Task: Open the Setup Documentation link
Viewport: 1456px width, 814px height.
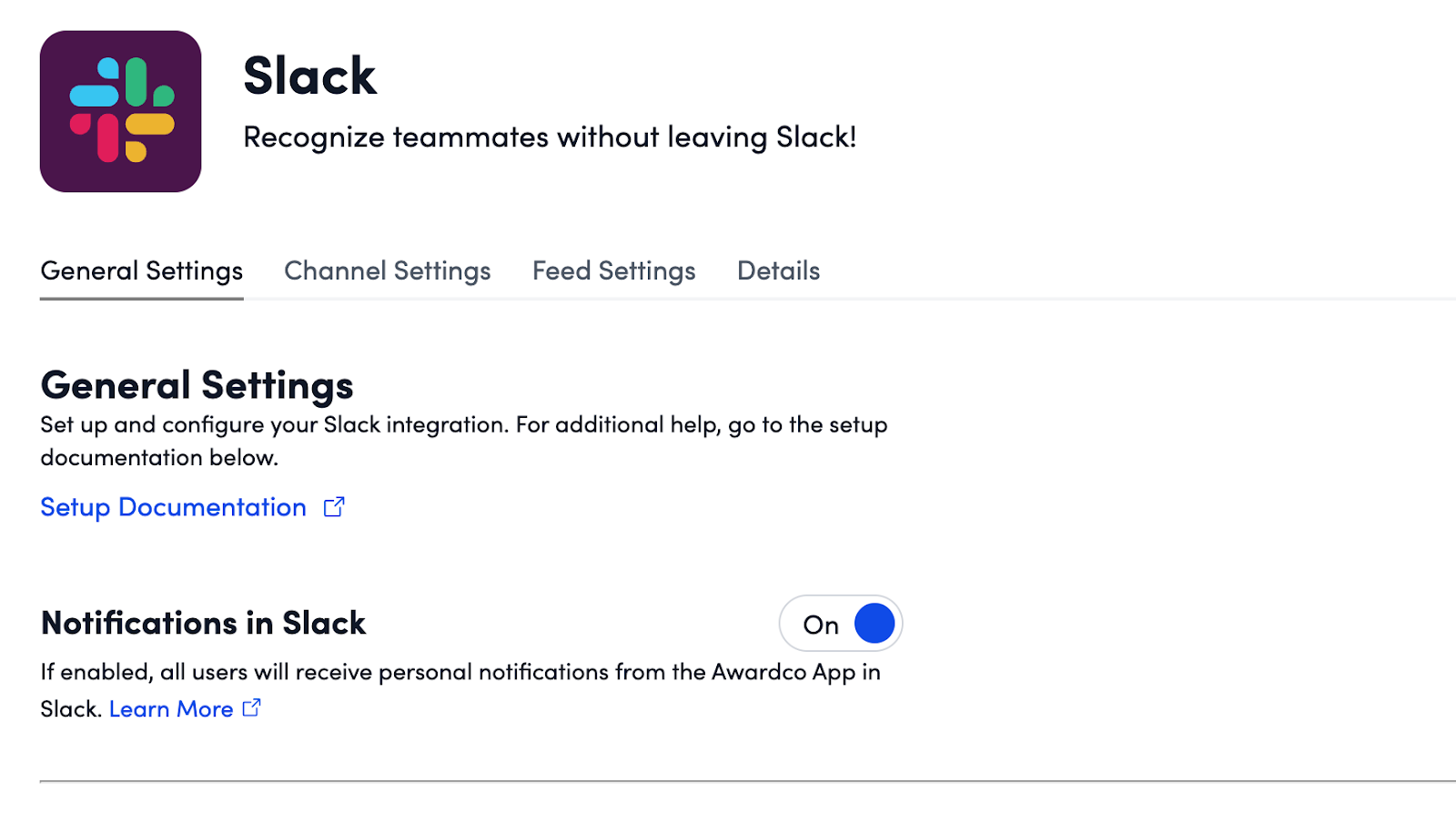Action: pyautogui.click(x=173, y=507)
